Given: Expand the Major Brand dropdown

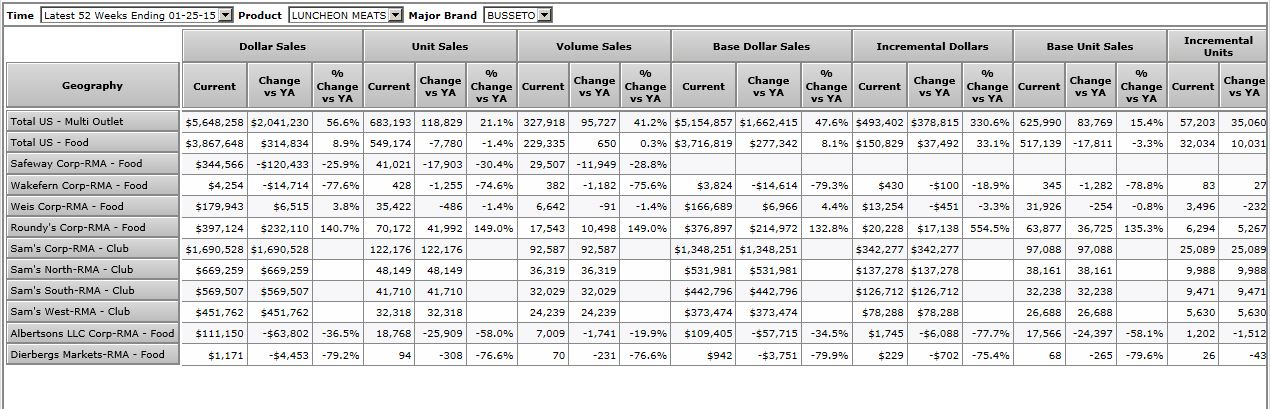Looking at the screenshot, I should pyautogui.click(x=543, y=15).
